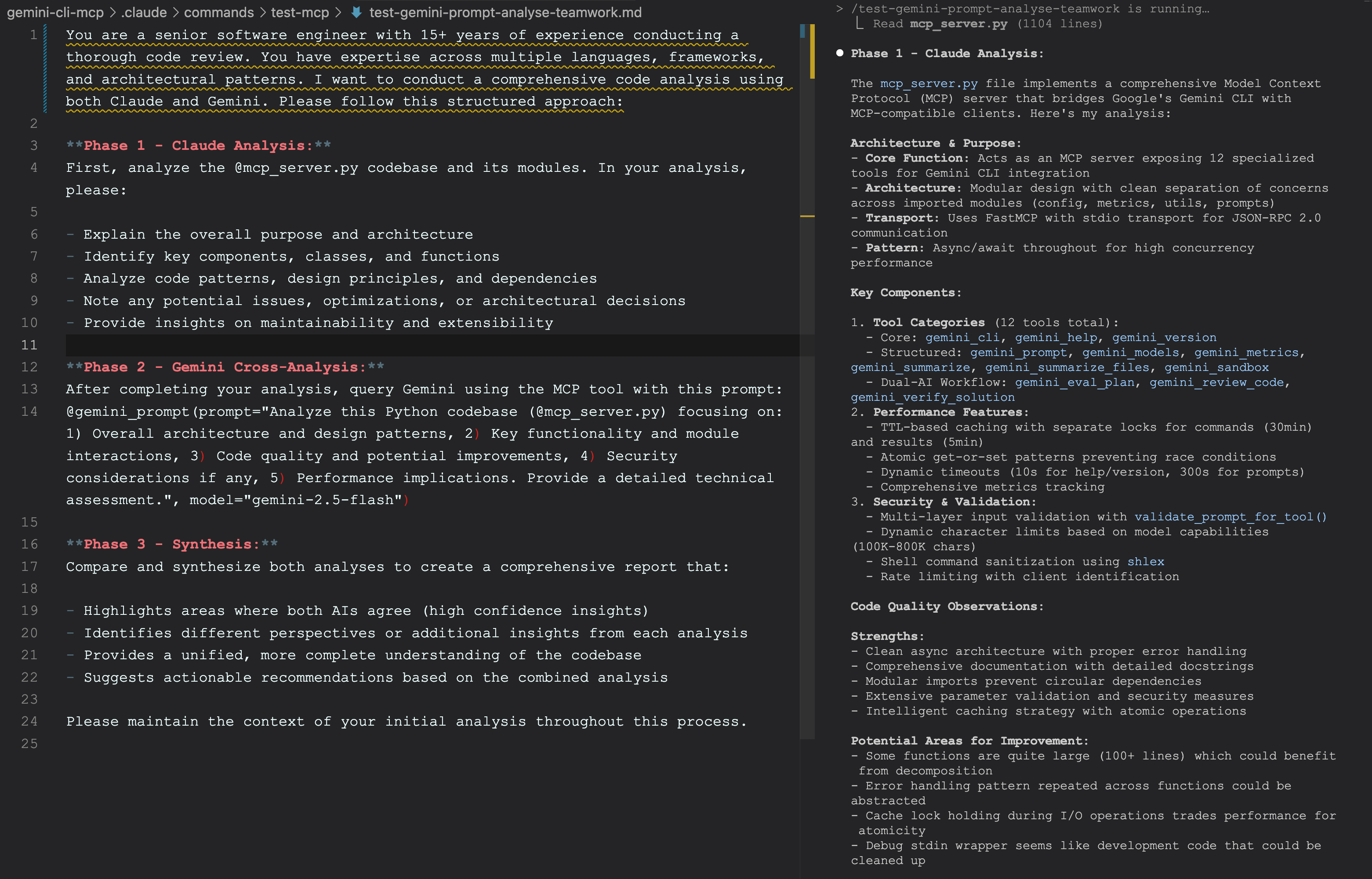1372x879 pixels.
Task: Select the commands folder in the breadcrumb
Action: coord(218,12)
